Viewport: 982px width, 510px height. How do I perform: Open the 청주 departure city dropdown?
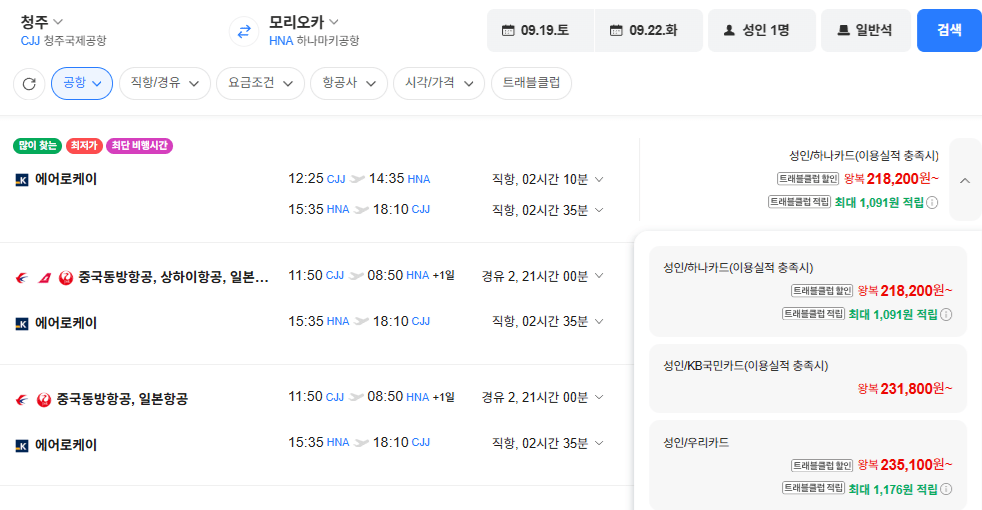coord(41,22)
